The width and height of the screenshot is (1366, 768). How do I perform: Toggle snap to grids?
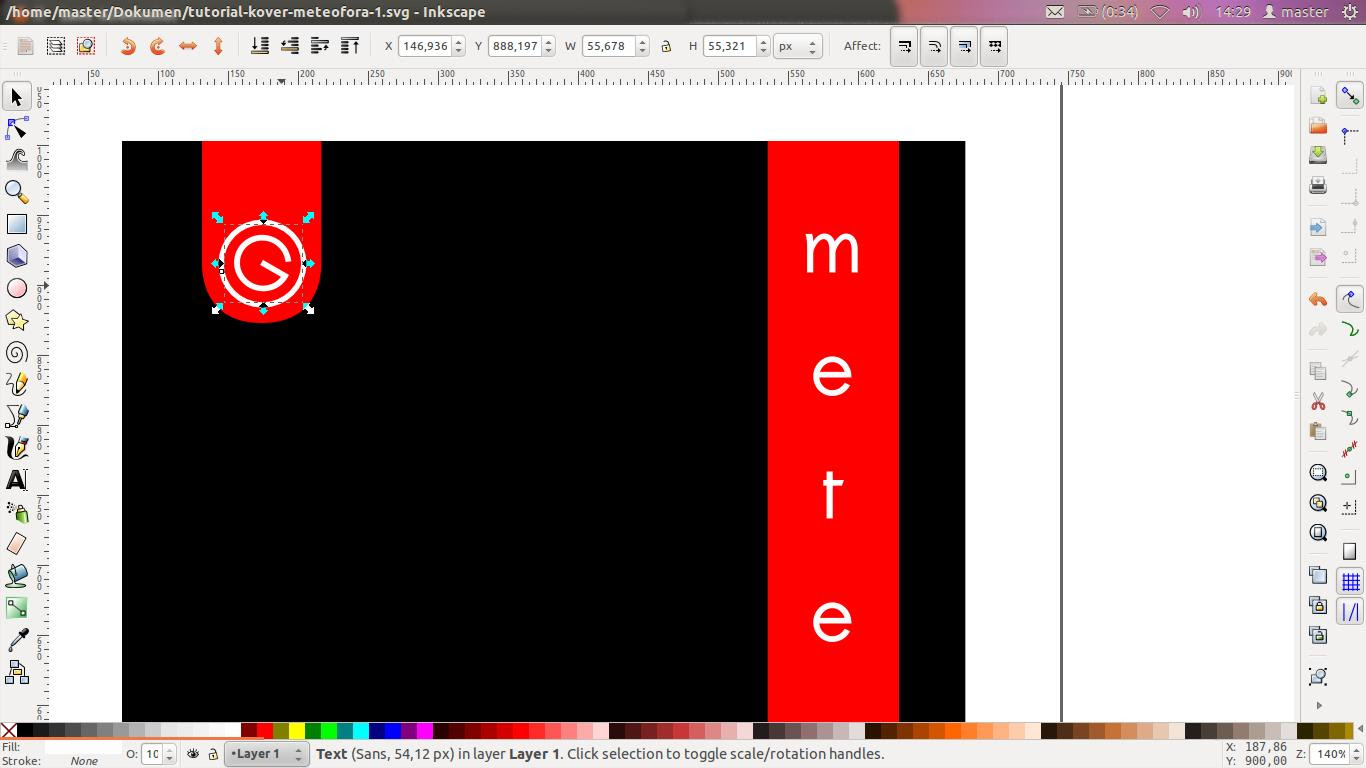click(1351, 581)
